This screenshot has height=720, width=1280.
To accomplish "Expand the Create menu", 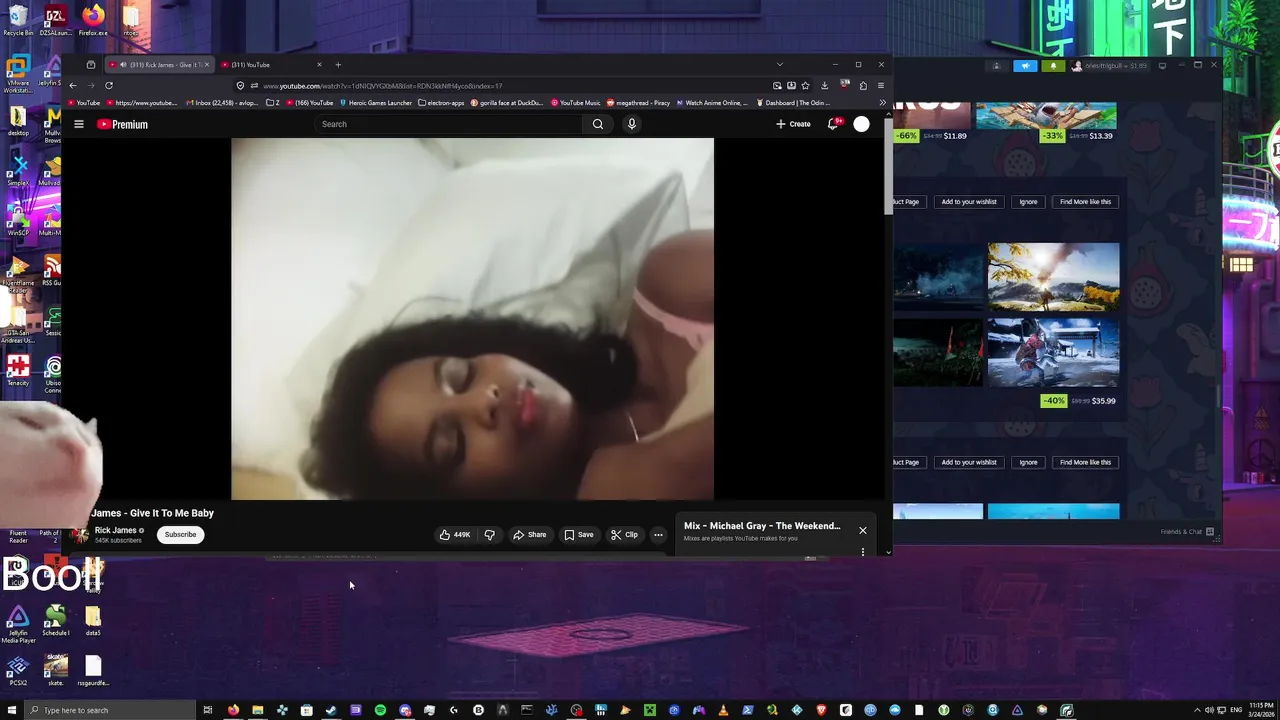I will click(793, 124).
